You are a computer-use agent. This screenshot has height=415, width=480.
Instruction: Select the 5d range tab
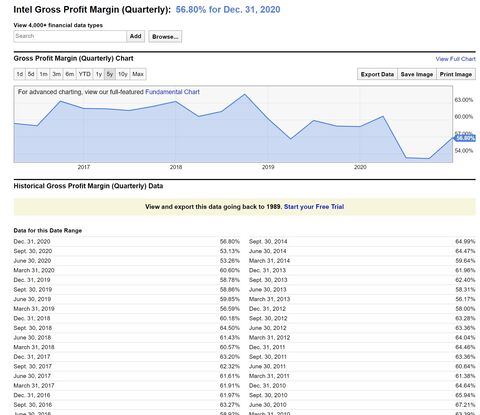pos(31,74)
